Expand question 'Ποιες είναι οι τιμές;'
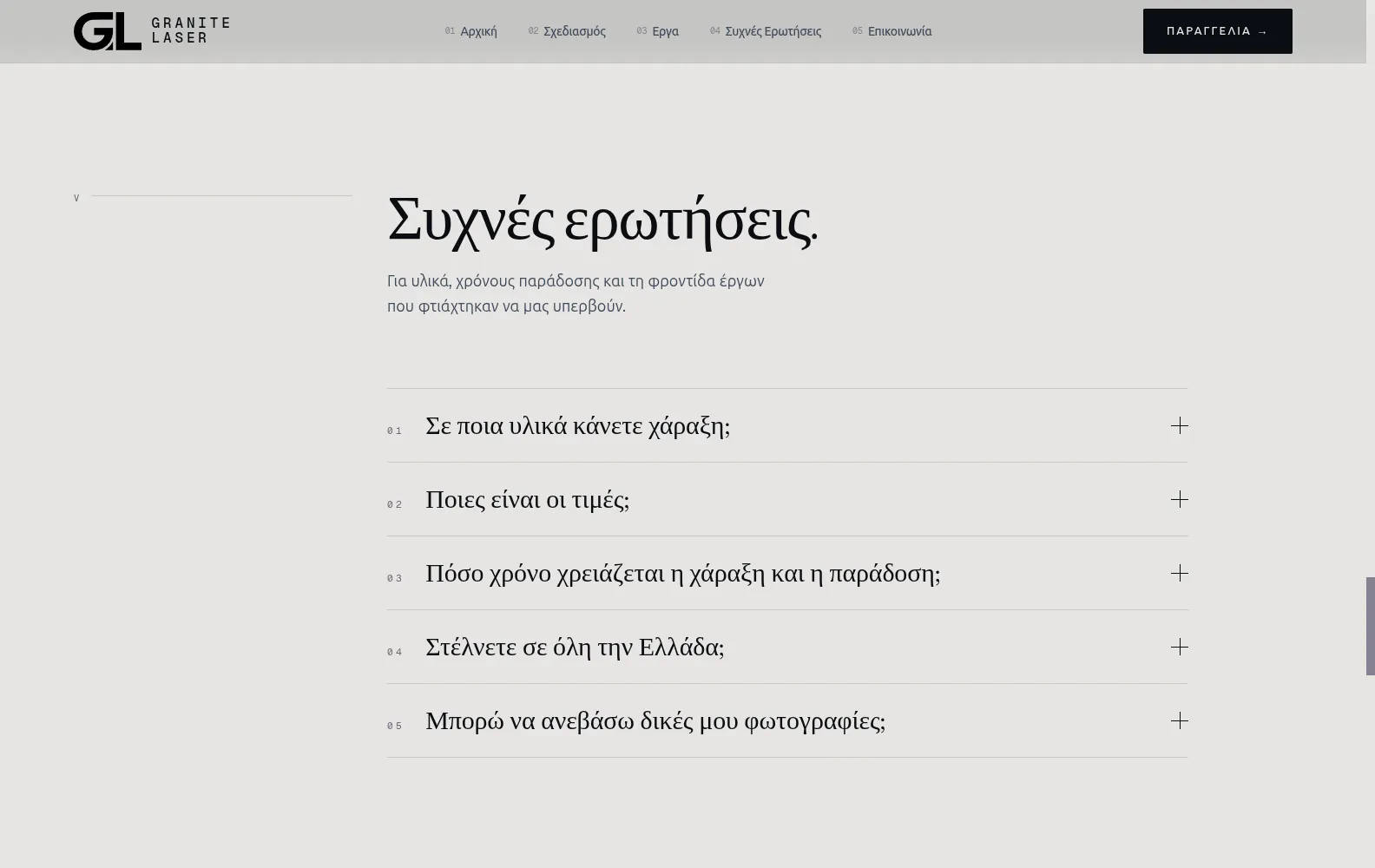 click(787, 499)
